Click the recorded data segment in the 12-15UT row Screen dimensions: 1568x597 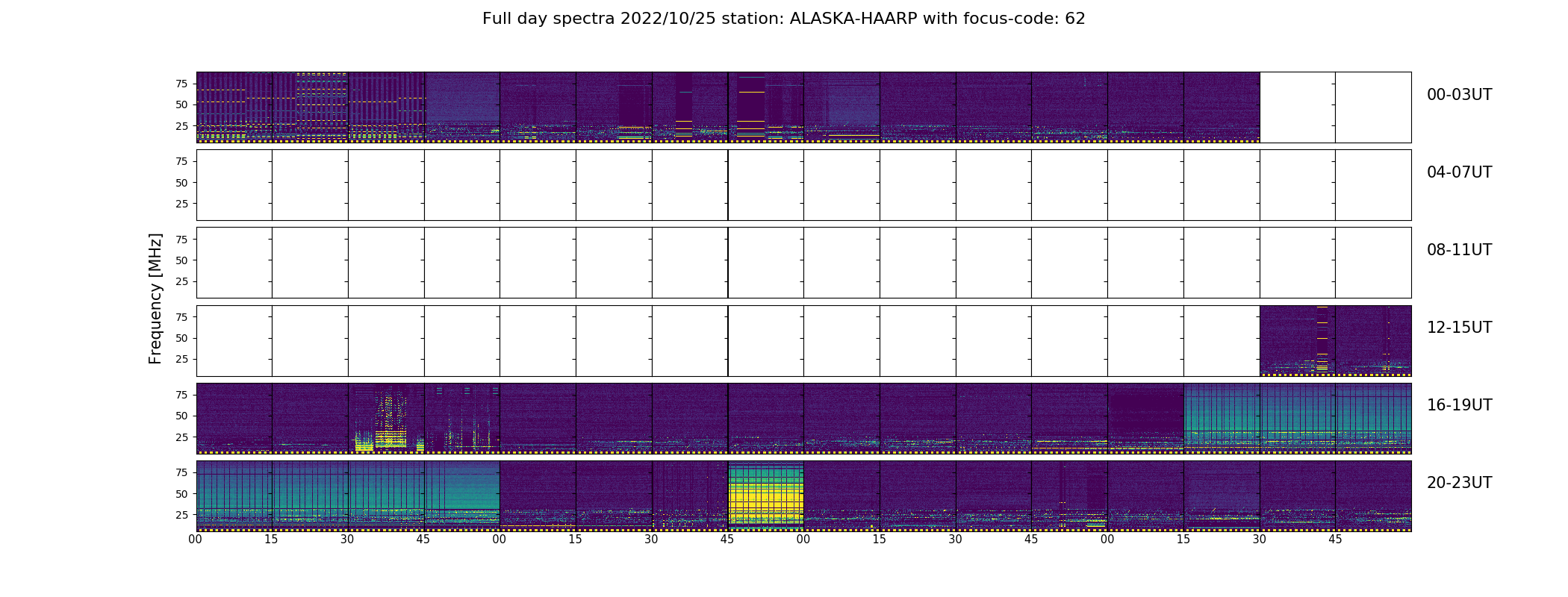pyautogui.click(x=1335, y=340)
